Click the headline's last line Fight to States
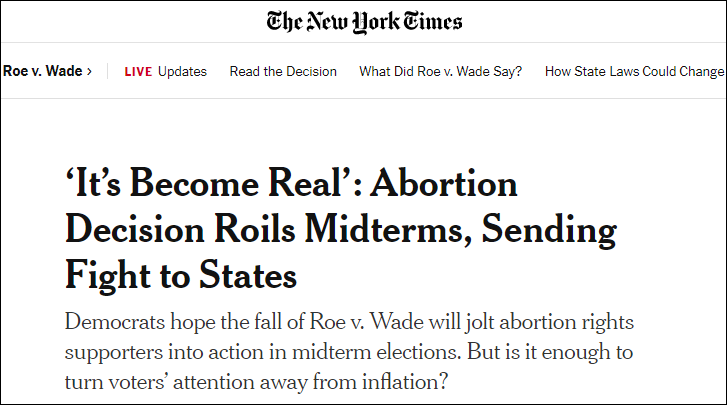This screenshot has height=405, width=727. pyautogui.click(x=181, y=276)
